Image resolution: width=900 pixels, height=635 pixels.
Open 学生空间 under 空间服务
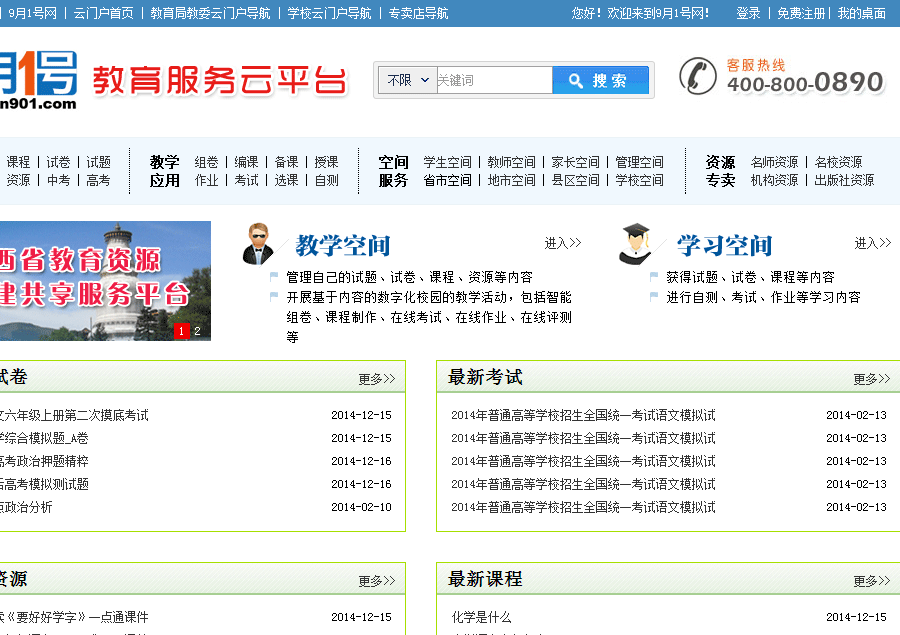447,162
